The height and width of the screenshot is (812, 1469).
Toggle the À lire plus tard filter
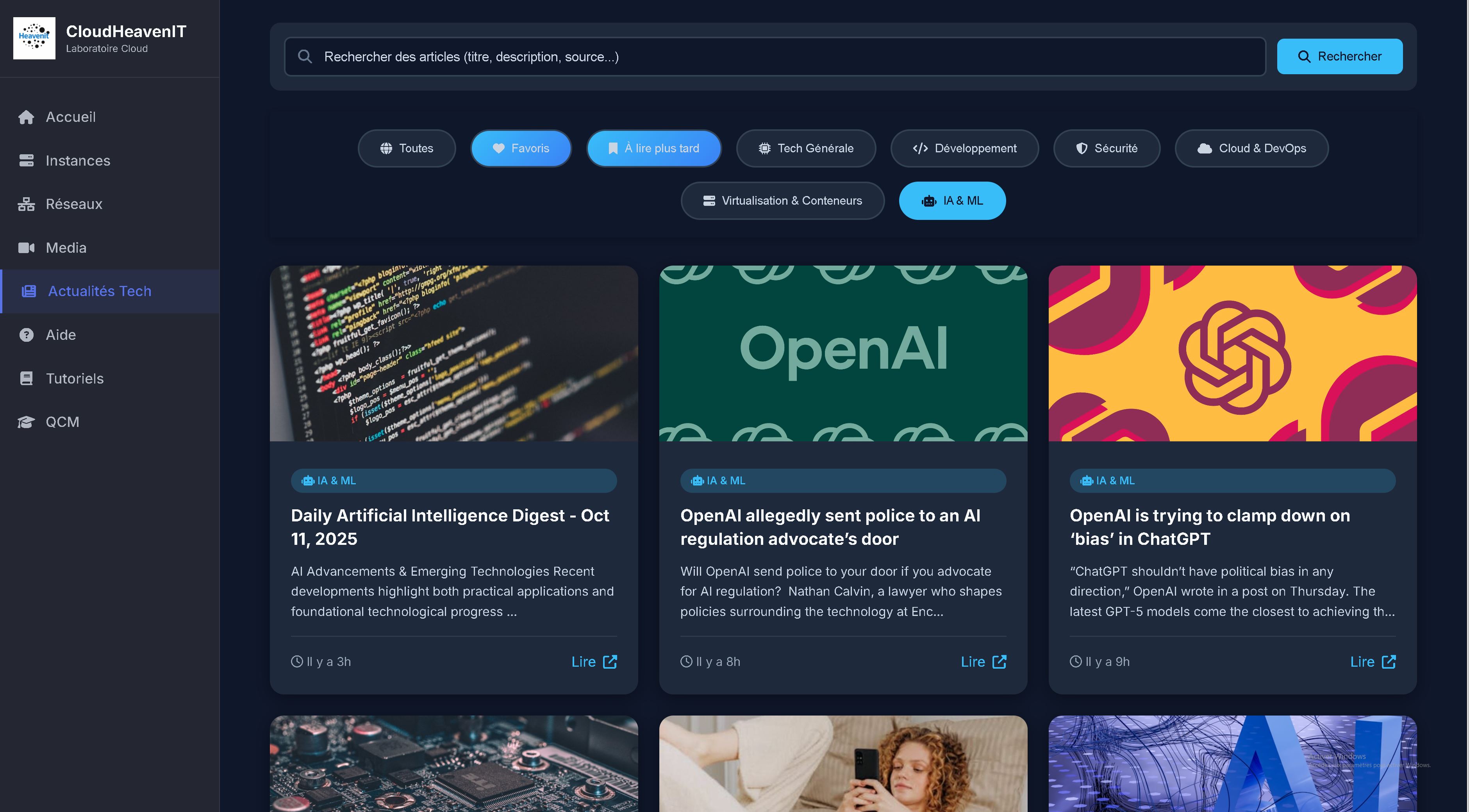[x=654, y=148]
